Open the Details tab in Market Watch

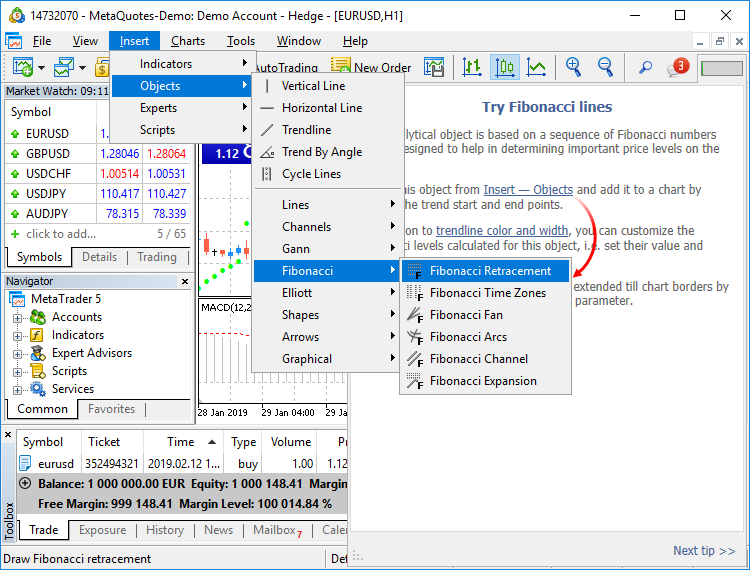[99, 257]
